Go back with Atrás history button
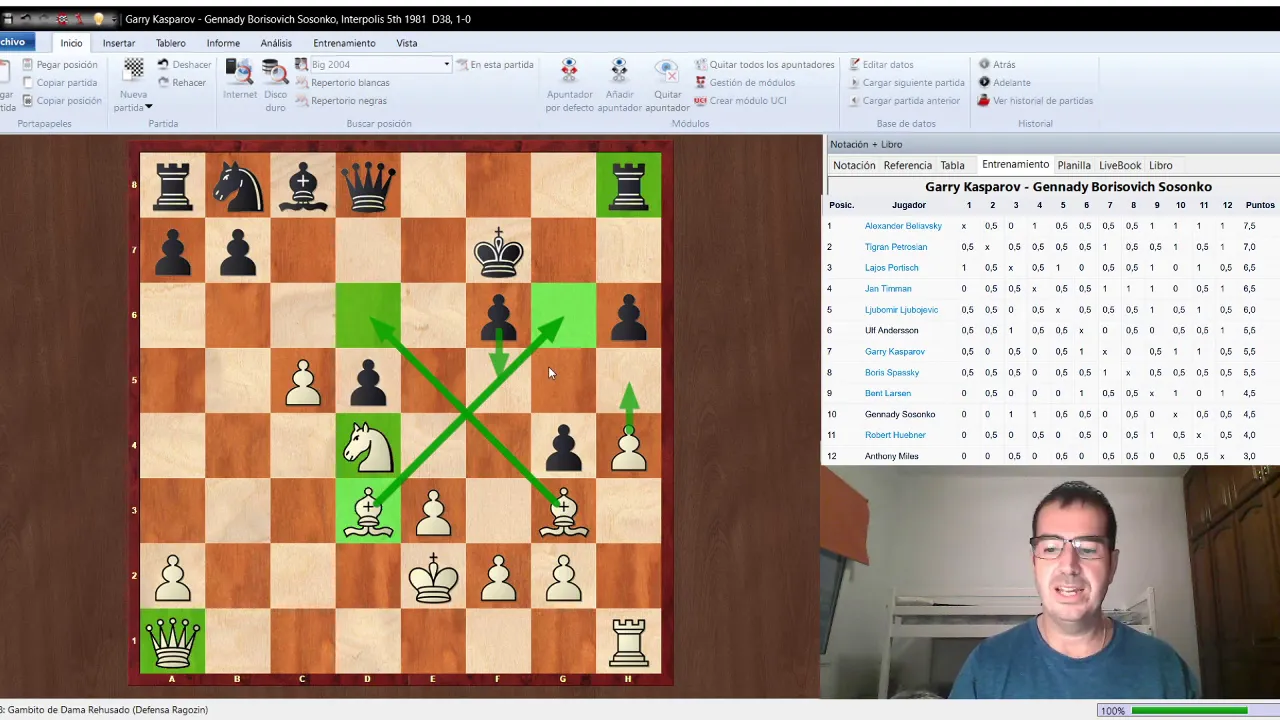 point(997,64)
